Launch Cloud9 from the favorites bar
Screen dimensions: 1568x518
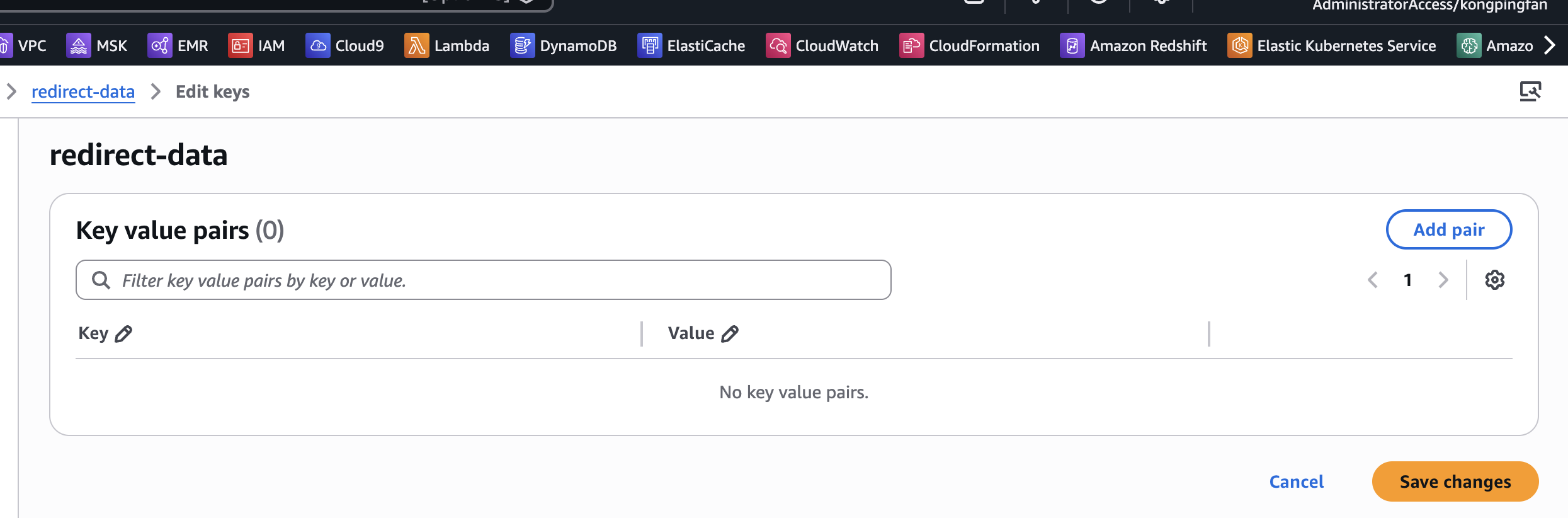click(x=317, y=46)
